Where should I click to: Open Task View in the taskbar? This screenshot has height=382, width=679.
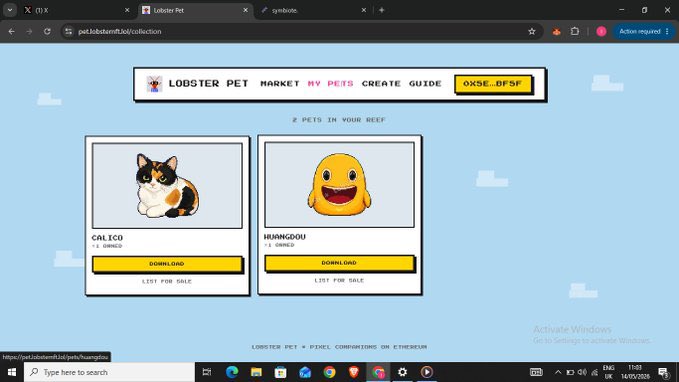tap(207, 372)
